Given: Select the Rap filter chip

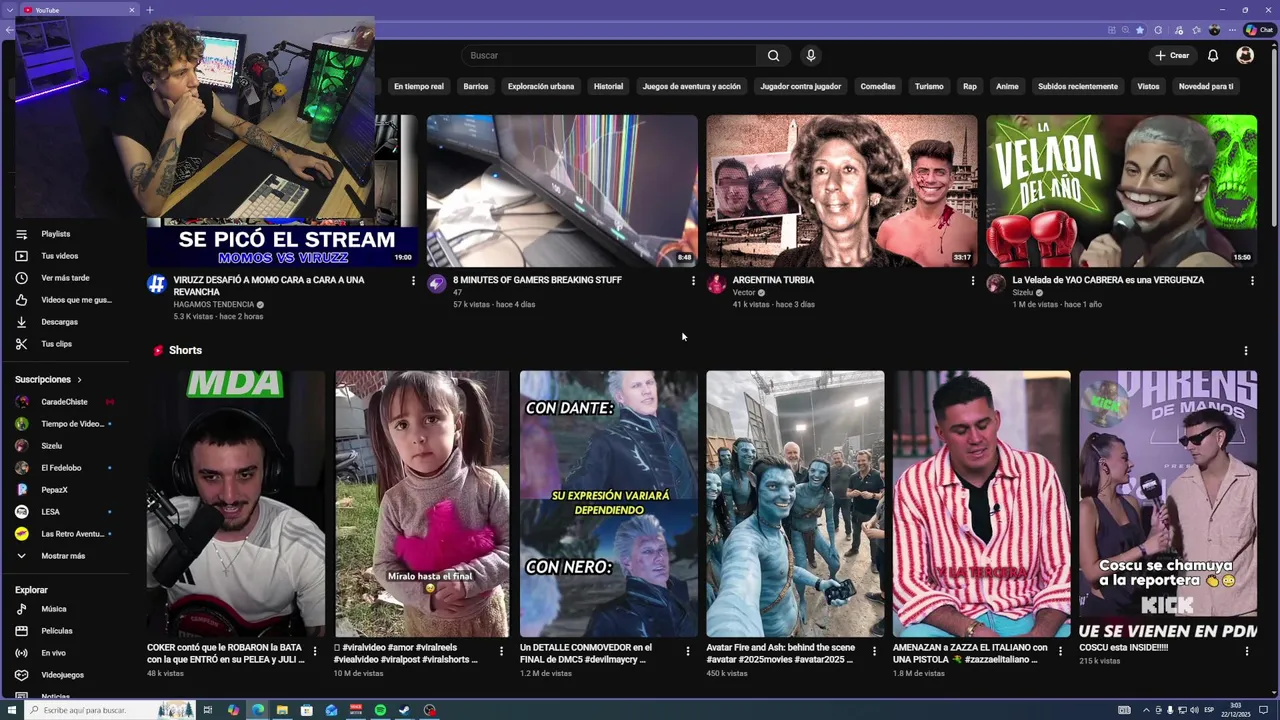Looking at the screenshot, I should pyautogui.click(x=970, y=87).
